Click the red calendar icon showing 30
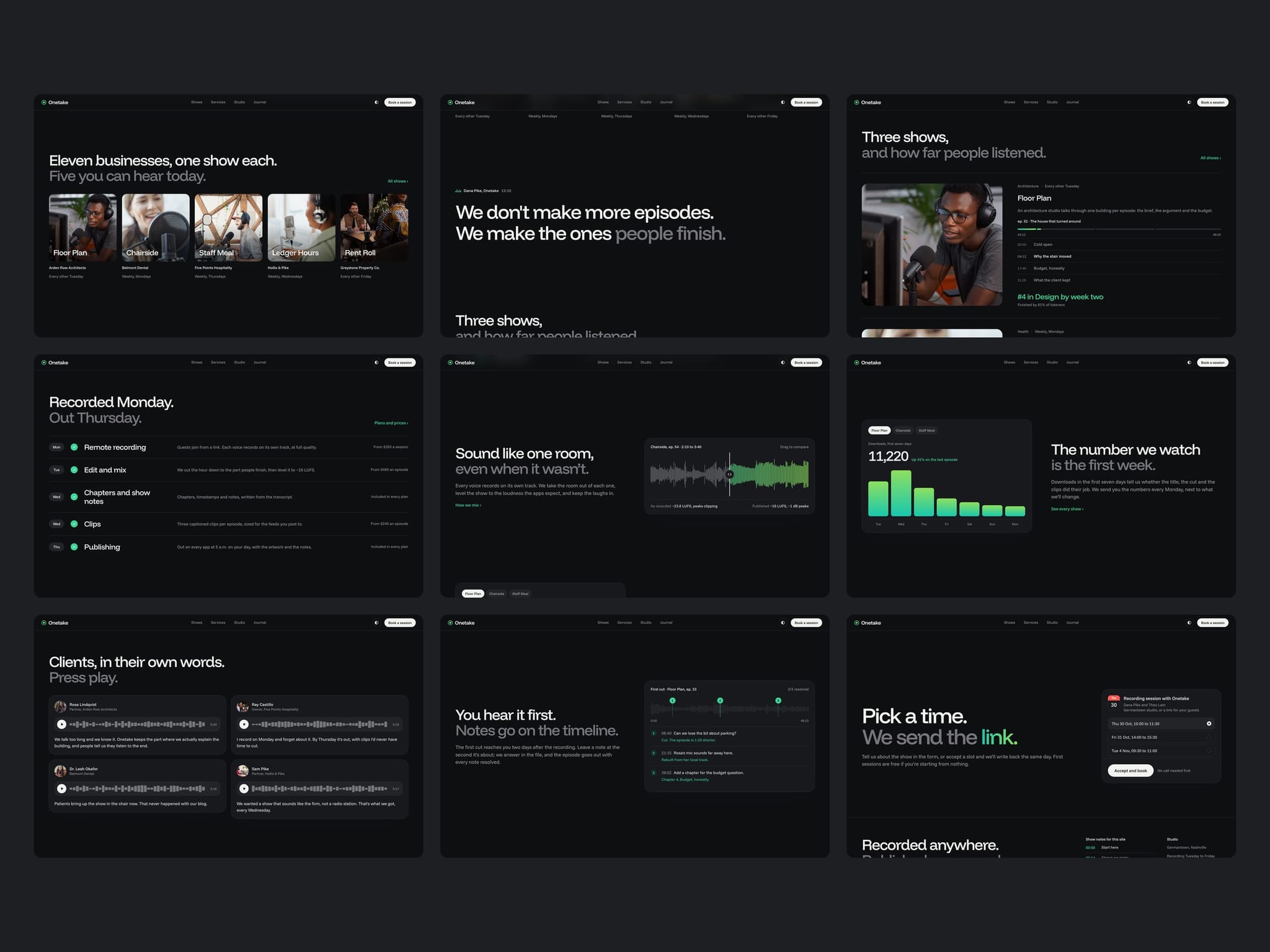This screenshot has height=952, width=1270. [x=1114, y=702]
